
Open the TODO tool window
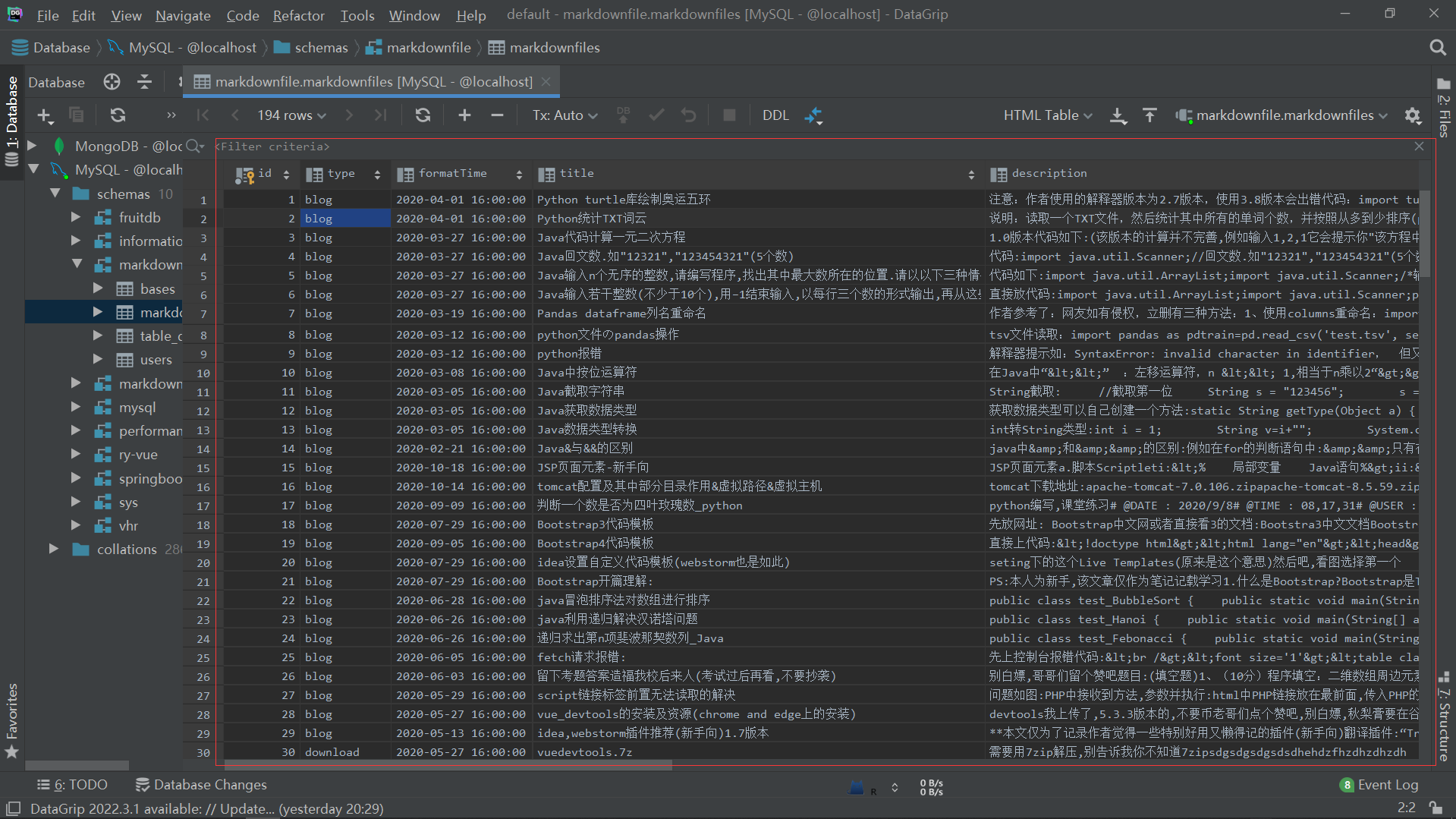coord(73,785)
